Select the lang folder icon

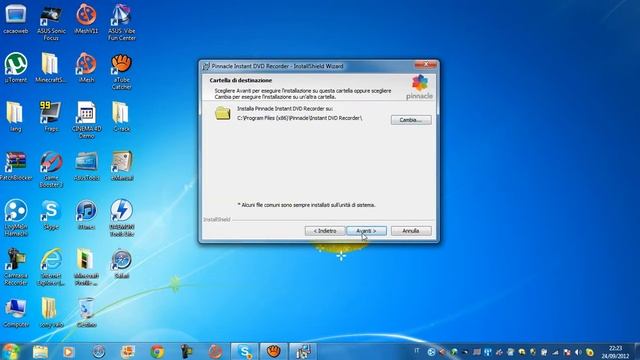pyautogui.click(x=15, y=117)
